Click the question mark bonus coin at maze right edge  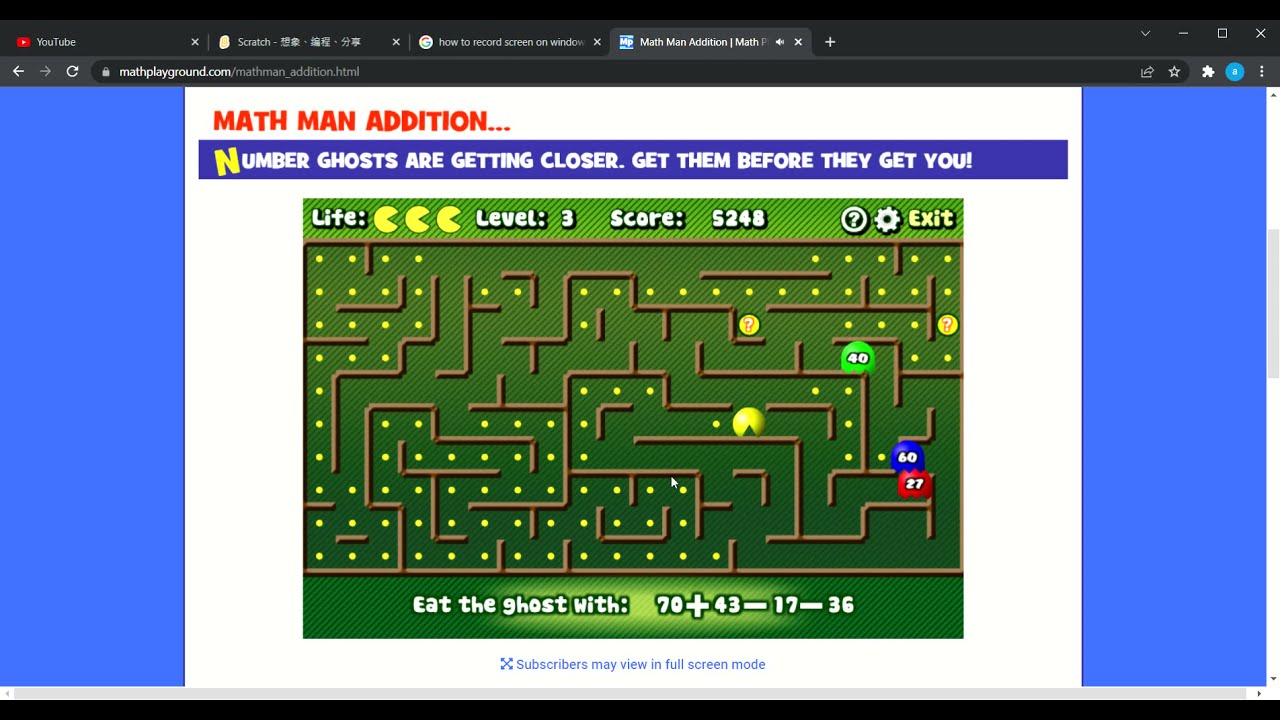948,325
